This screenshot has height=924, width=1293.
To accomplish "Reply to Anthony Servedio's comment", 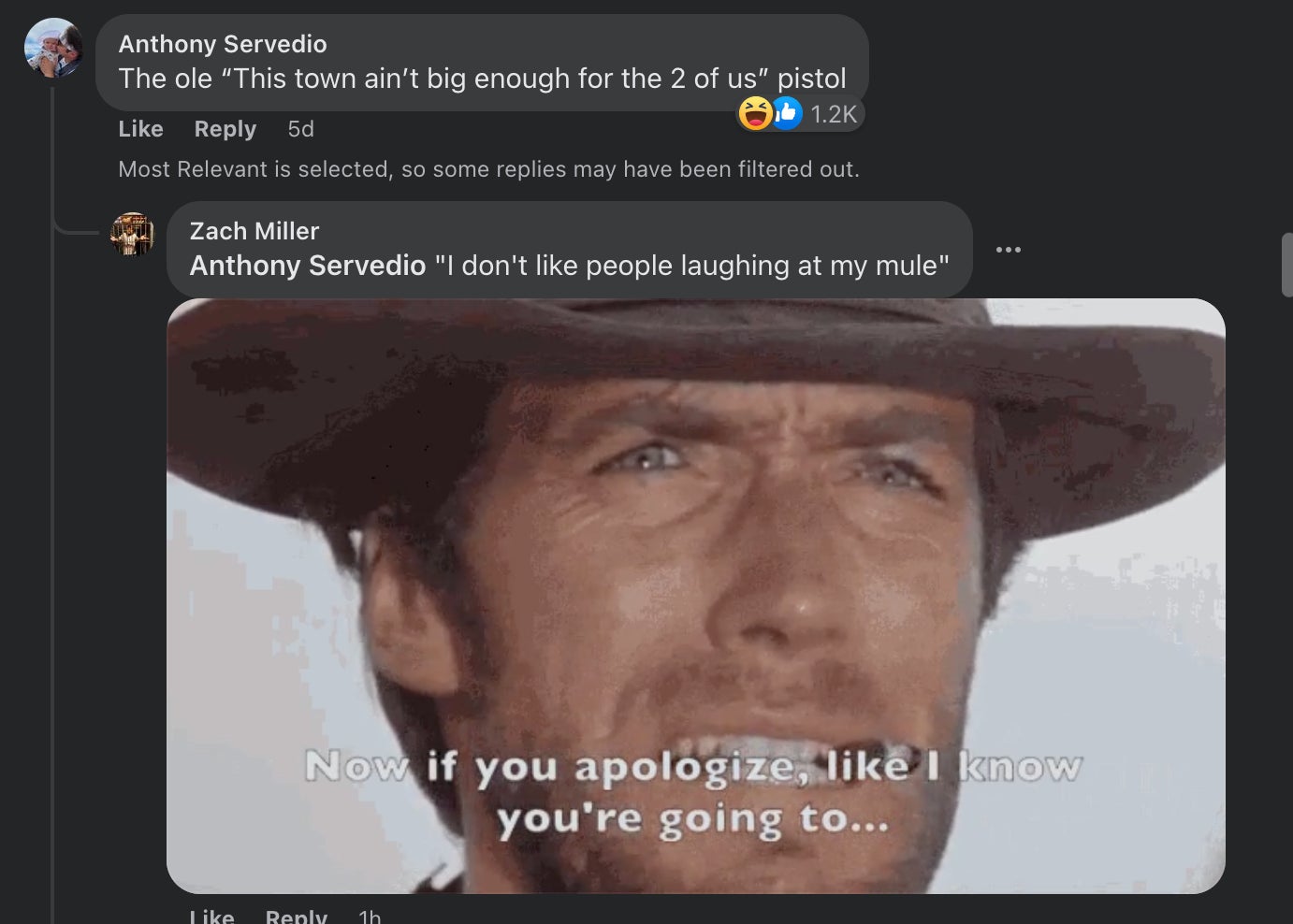I will pos(225,129).
